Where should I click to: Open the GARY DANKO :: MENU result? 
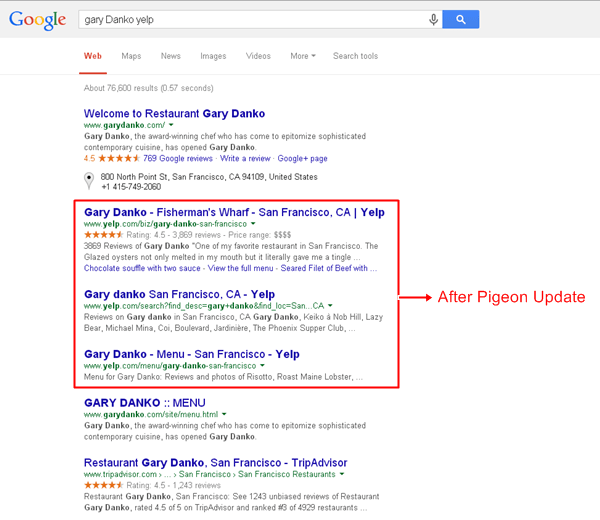point(145,403)
